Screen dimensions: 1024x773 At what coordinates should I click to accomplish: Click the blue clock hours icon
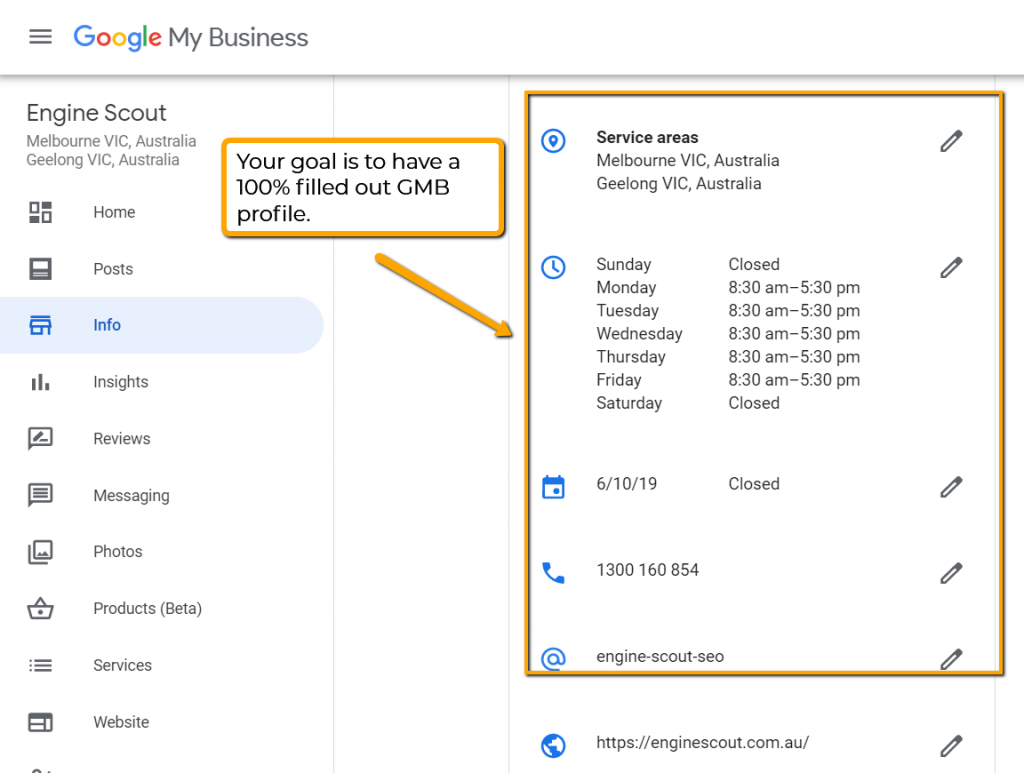[553, 267]
